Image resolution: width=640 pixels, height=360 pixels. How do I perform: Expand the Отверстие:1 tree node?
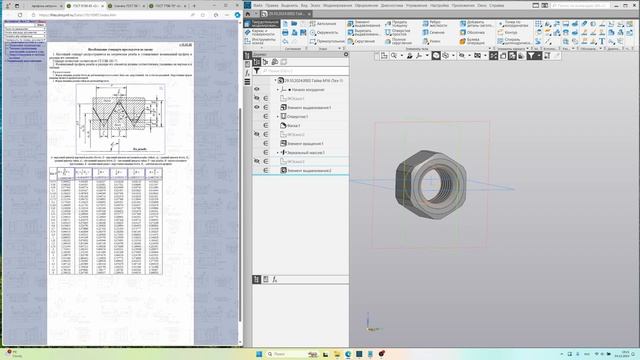(x=278, y=116)
